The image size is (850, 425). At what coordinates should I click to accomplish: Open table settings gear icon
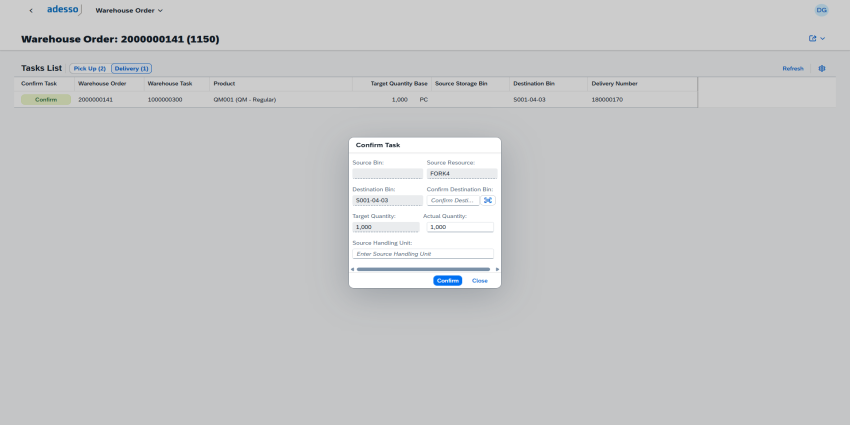[x=821, y=69]
